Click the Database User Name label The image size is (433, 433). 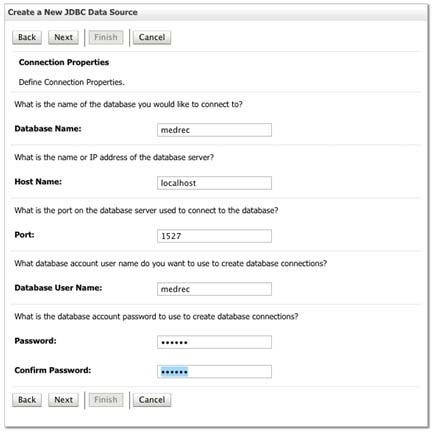[x=58, y=288]
